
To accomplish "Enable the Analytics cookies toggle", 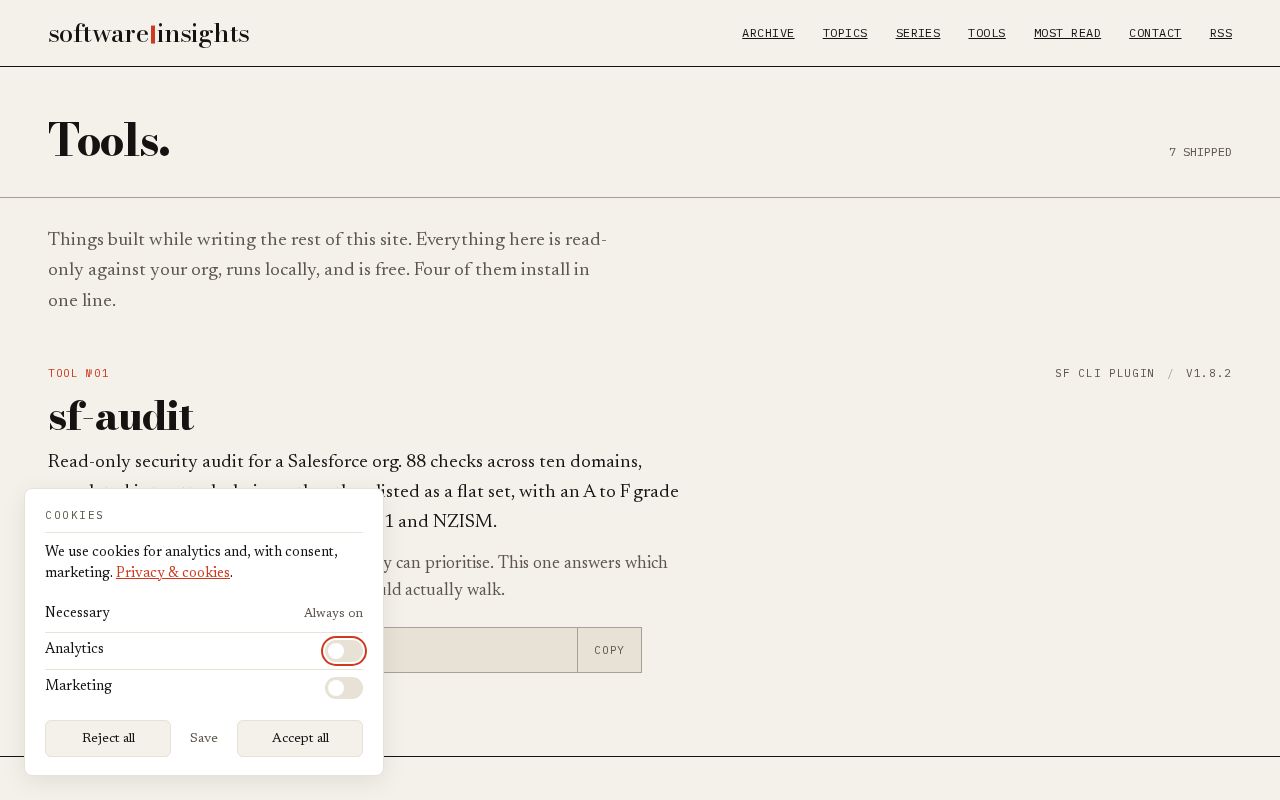I will click(344, 651).
